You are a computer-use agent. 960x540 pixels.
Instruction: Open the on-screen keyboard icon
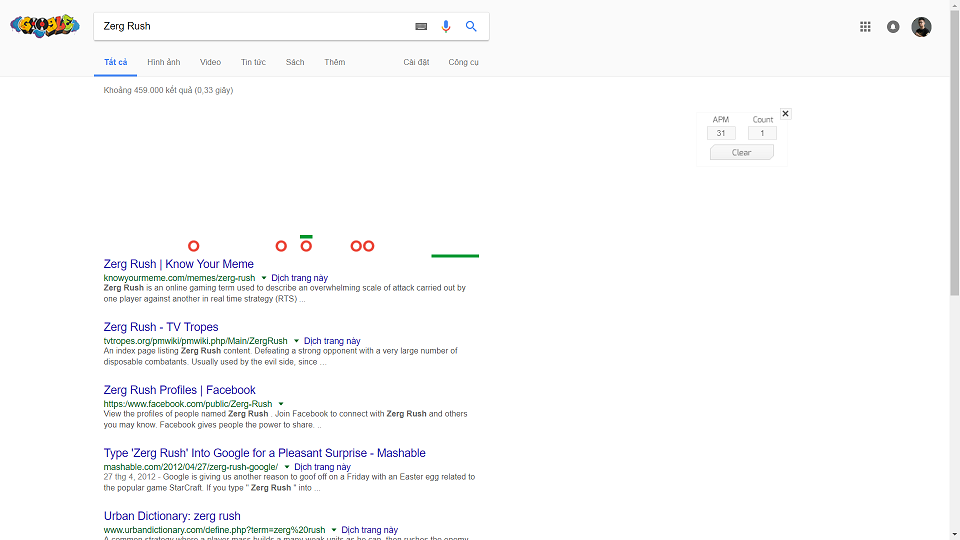pos(421,26)
